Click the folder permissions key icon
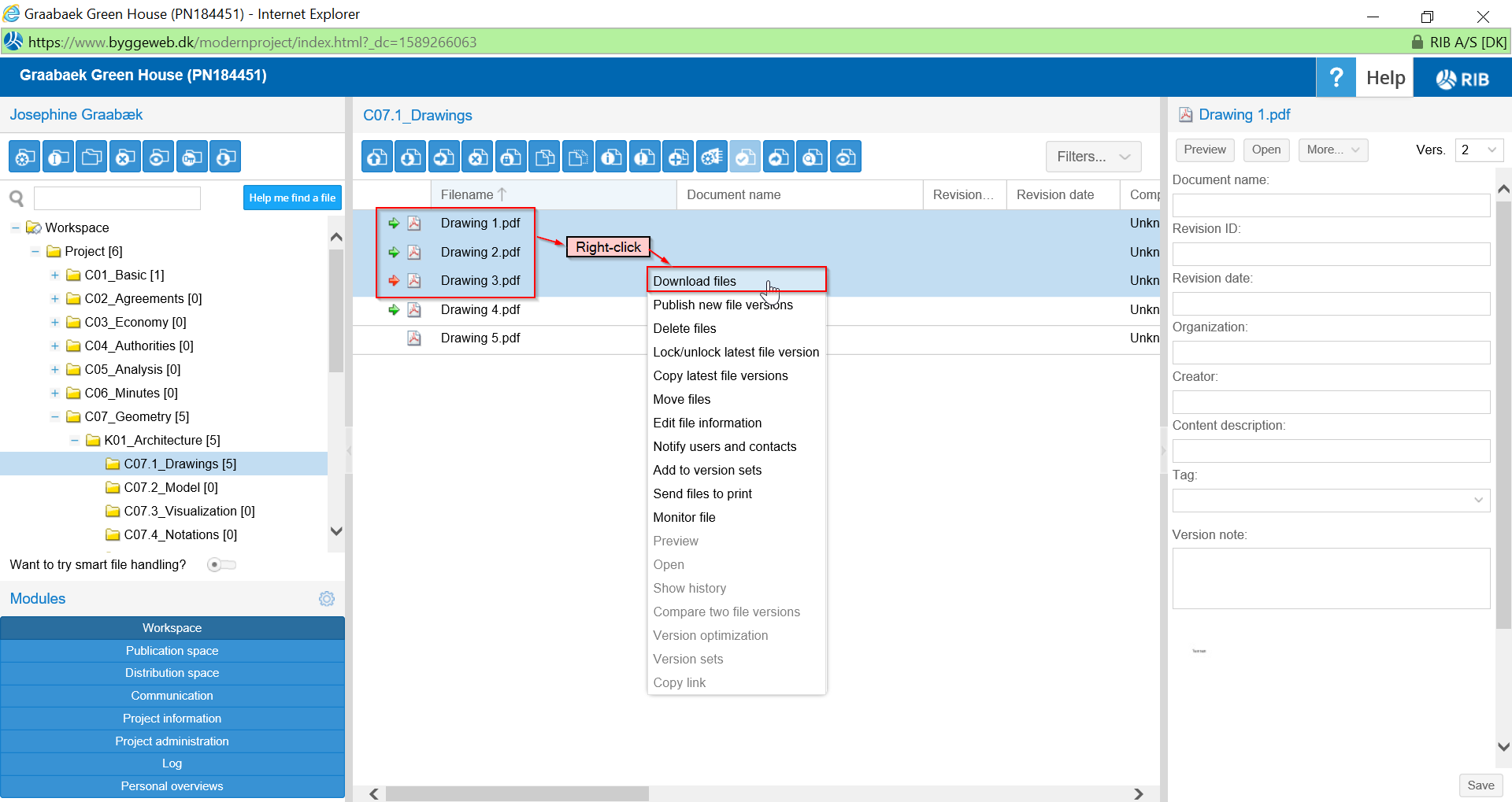 192,157
